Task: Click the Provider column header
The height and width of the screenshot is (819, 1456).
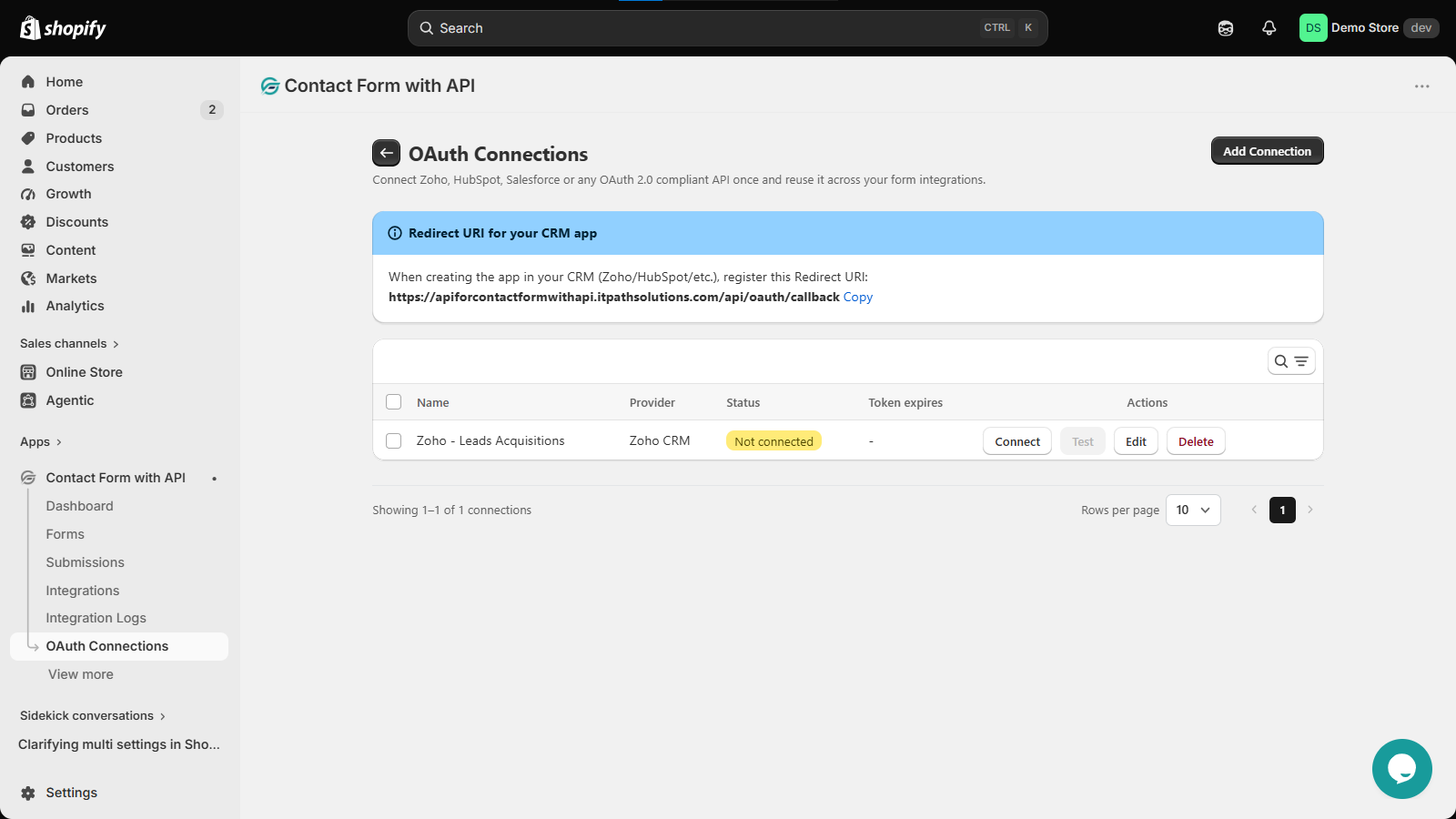Action: coord(652,402)
